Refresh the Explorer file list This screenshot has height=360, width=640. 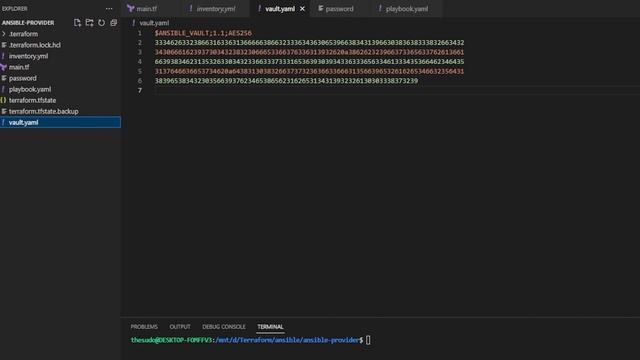(101, 23)
